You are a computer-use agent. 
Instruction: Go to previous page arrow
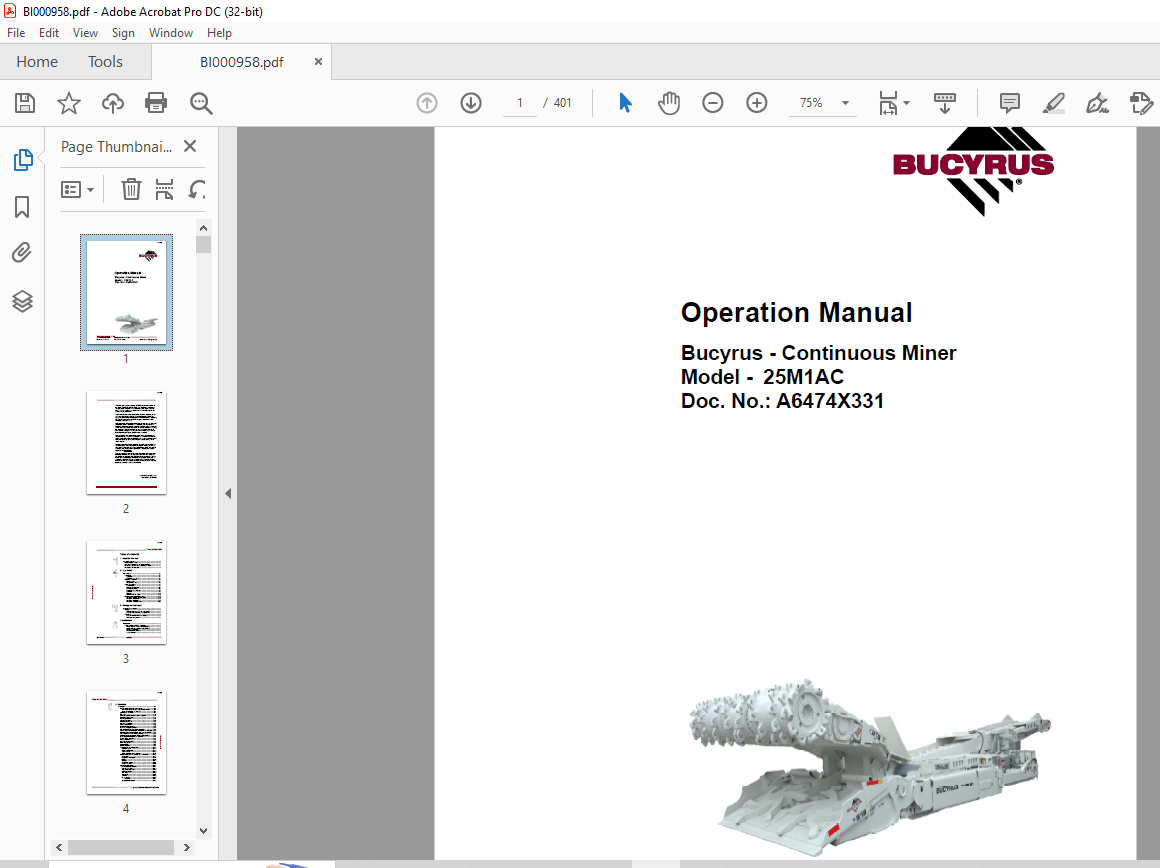(427, 103)
